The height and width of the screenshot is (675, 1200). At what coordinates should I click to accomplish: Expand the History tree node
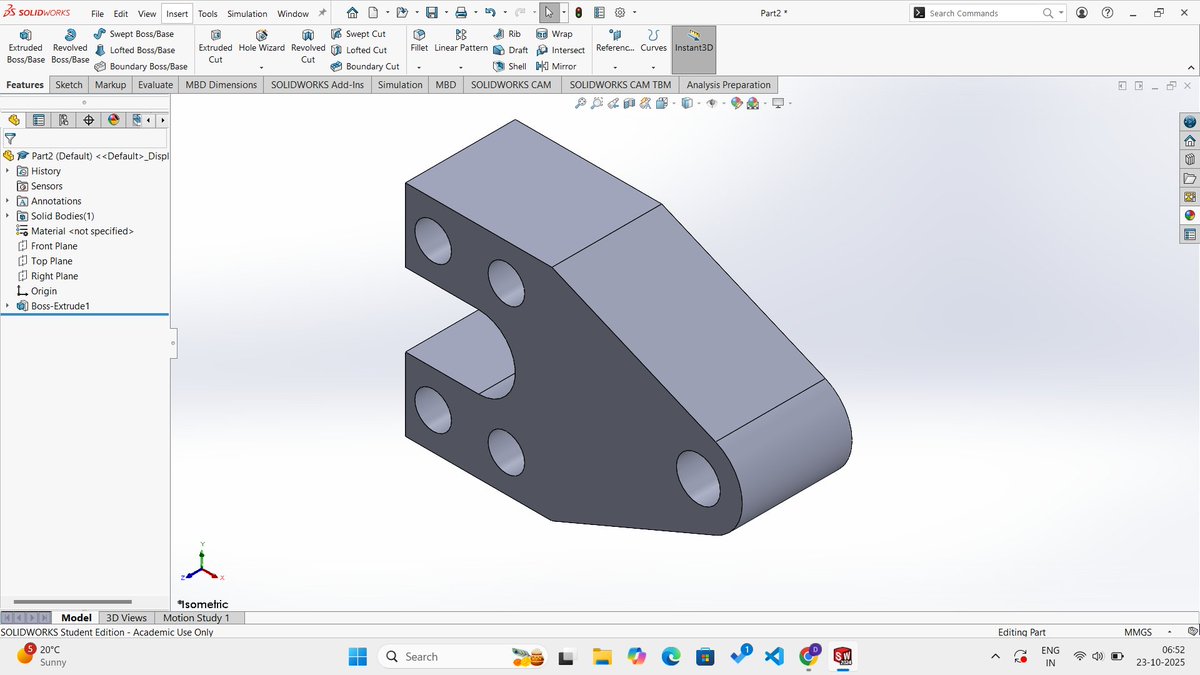click(8, 171)
